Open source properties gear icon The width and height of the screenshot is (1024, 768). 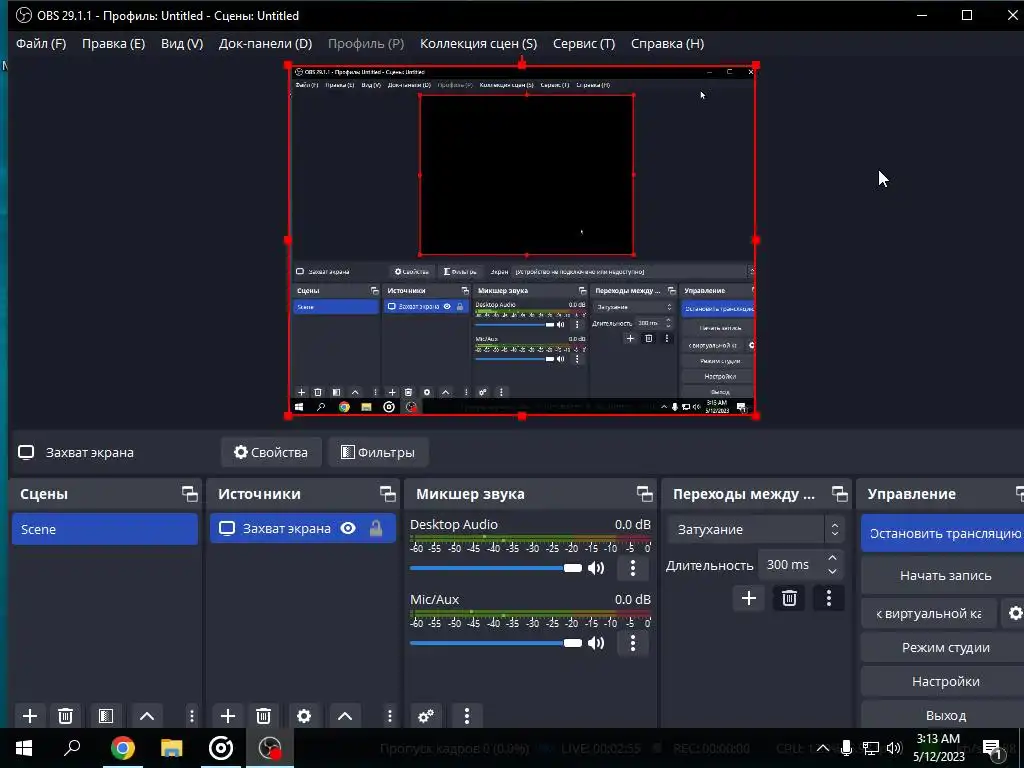304,716
